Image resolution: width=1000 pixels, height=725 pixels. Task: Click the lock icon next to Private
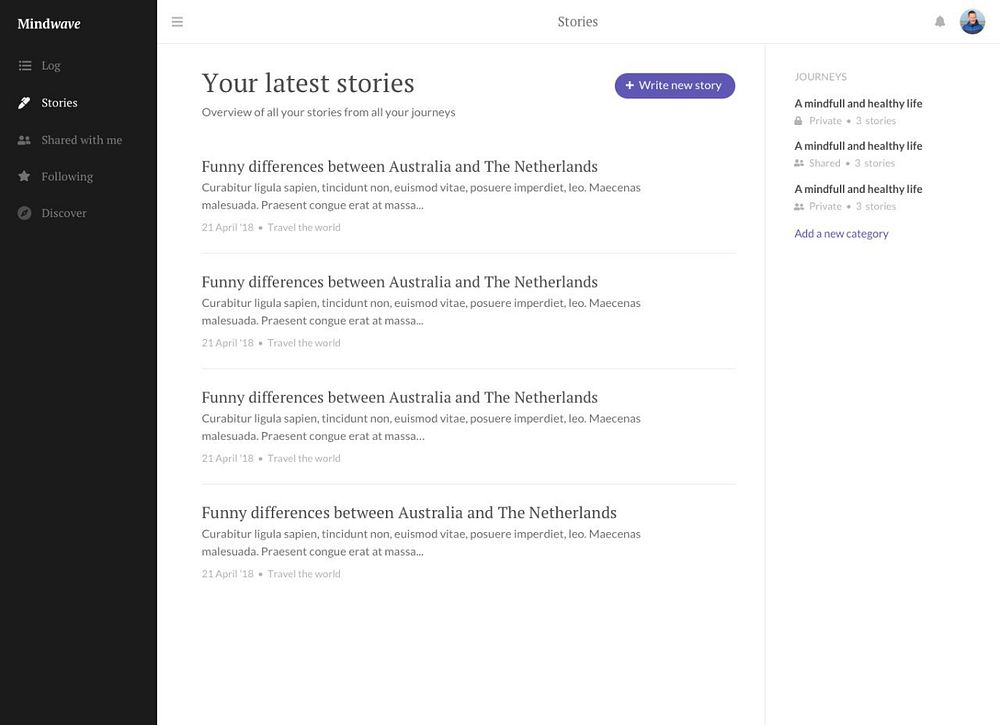click(x=798, y=121)
